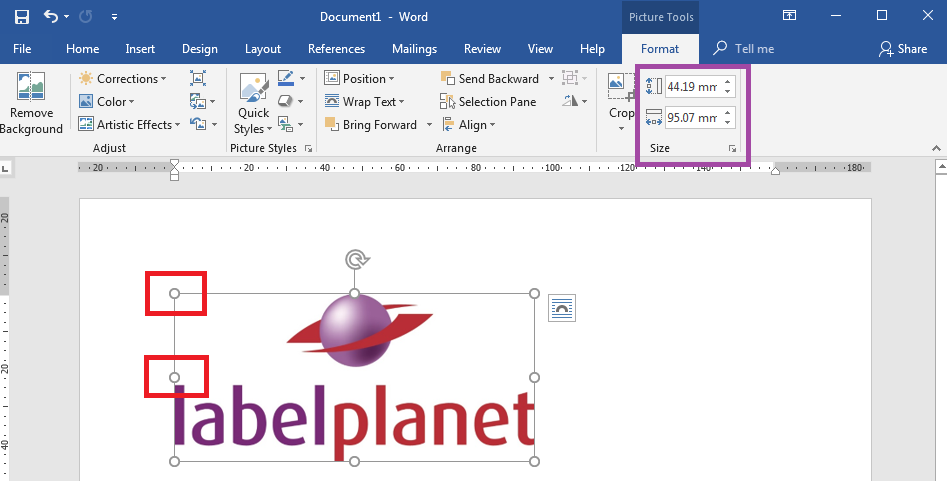Screen dimensions: 947x481
Task: Decrease picture height with the down spinner
Action: (x=728, y=92)
